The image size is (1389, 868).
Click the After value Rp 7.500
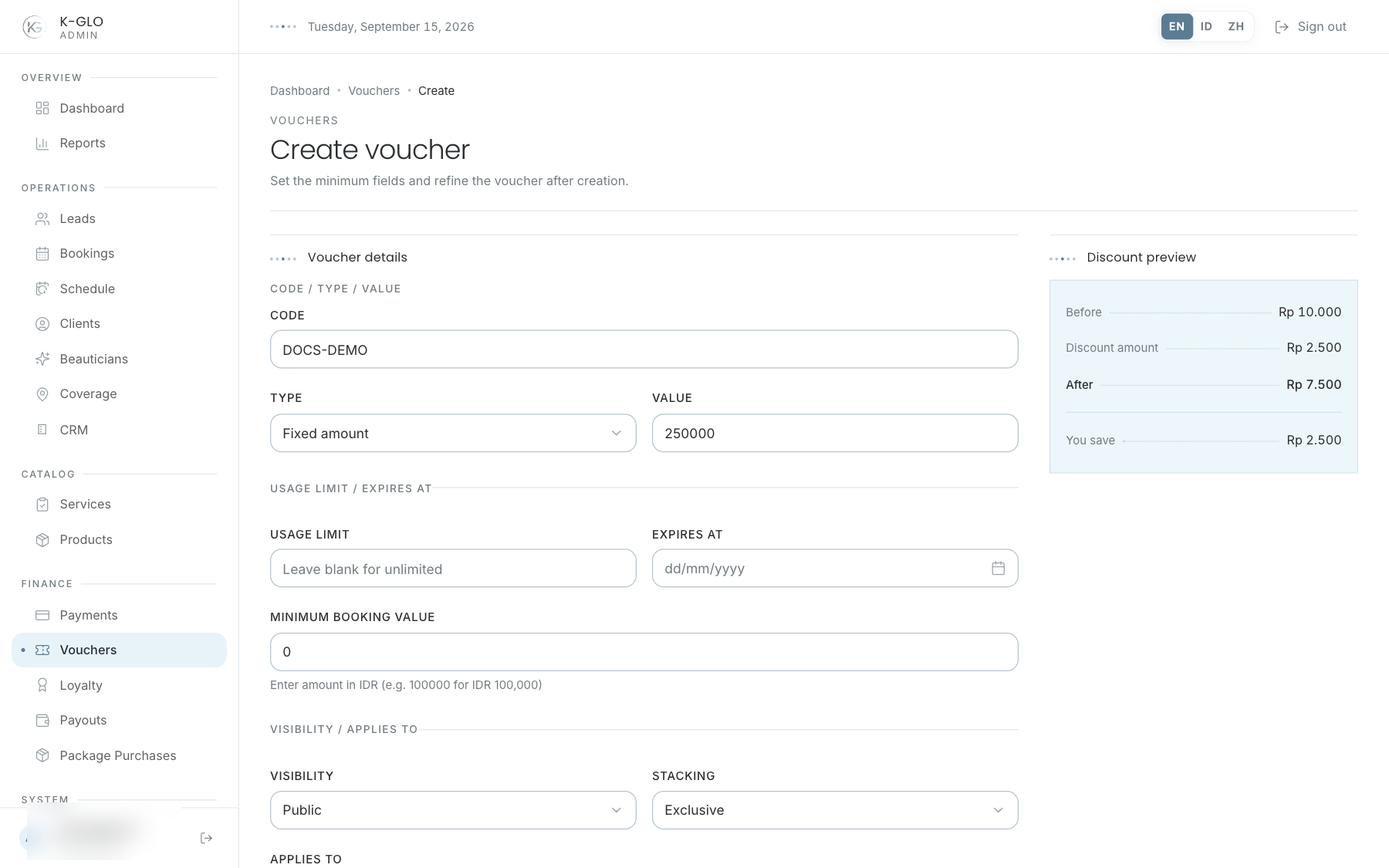tap(1313, 384)
